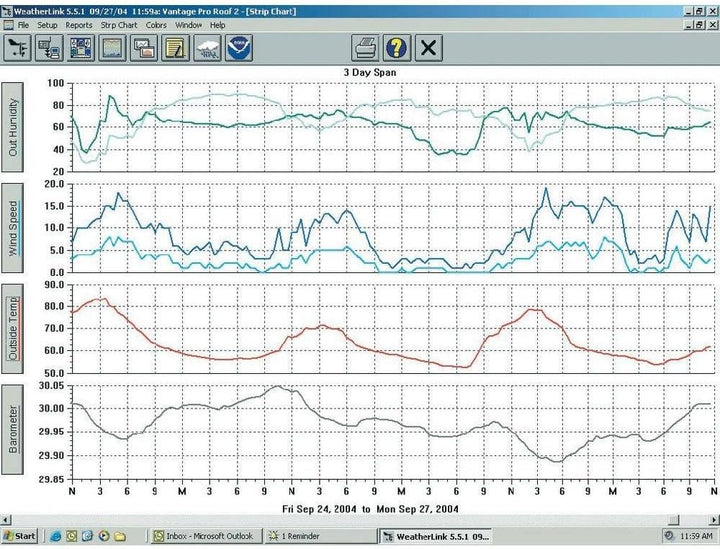The height and width of the screenshot is (549, 720).
Task: Click the Outside Temp chart button
Action: pyautogui.click(x=12, y=329)
